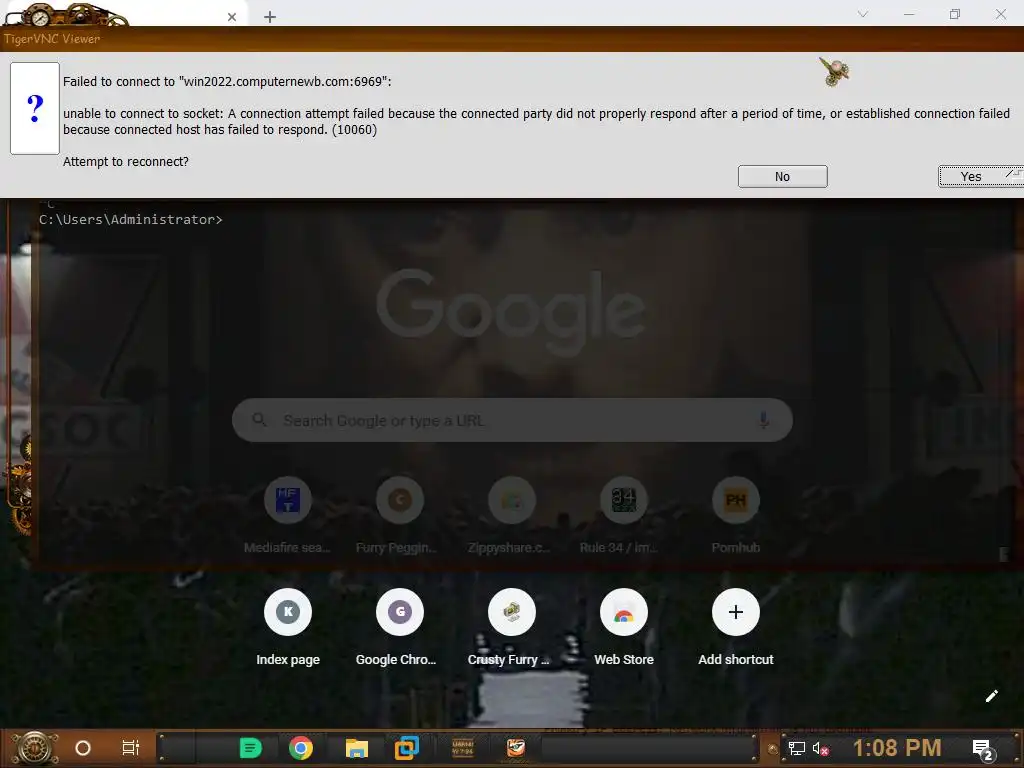Open Google Chrome from taskbar
Image resolution: width=1024 pixels, height=768 pixels.
click(300, 748)
